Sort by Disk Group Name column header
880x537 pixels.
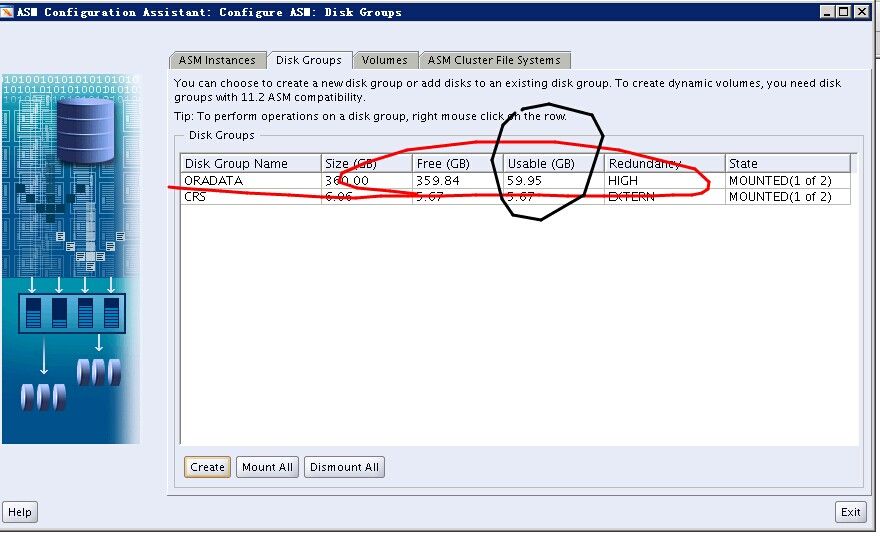coord(250,164)
